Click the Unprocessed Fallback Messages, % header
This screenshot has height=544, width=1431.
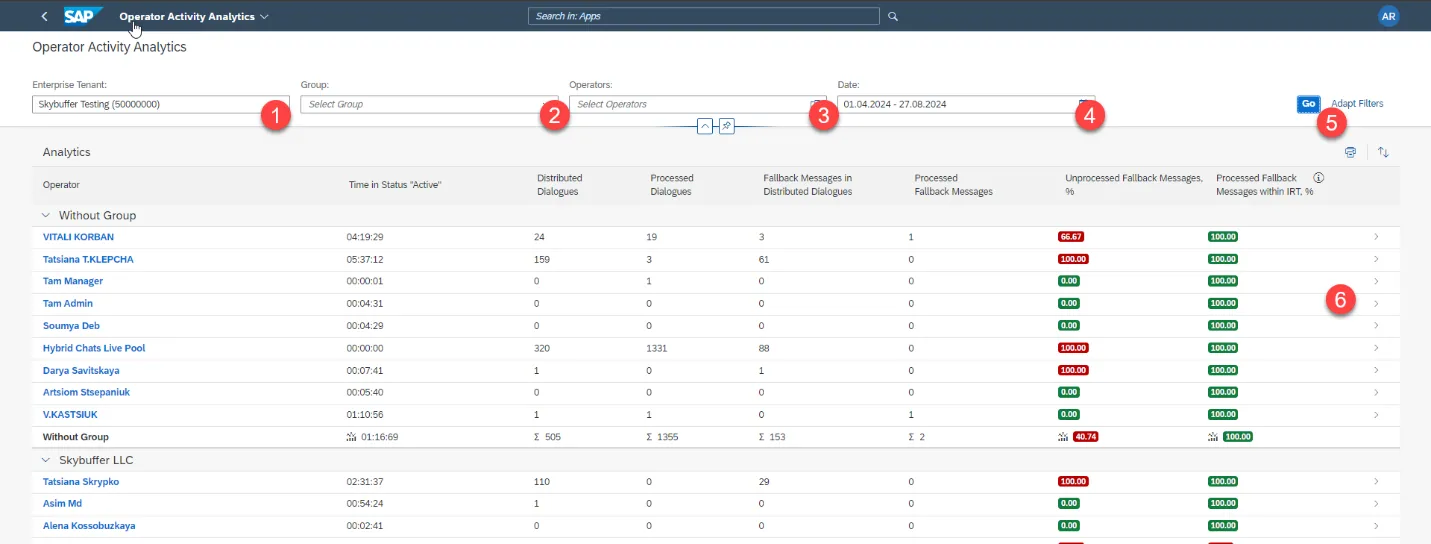(x=1133, y=184)
